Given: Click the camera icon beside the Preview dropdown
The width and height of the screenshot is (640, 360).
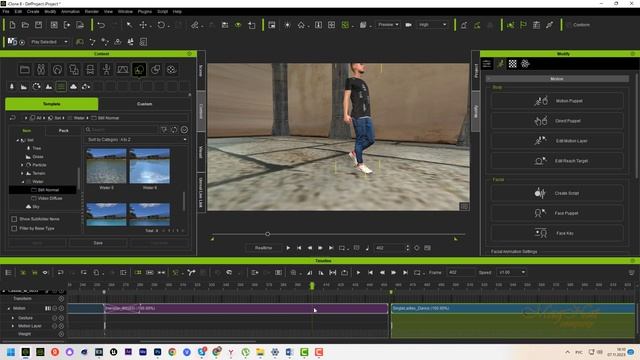Looking at the screenshot, I should click(x=408, y=25).
